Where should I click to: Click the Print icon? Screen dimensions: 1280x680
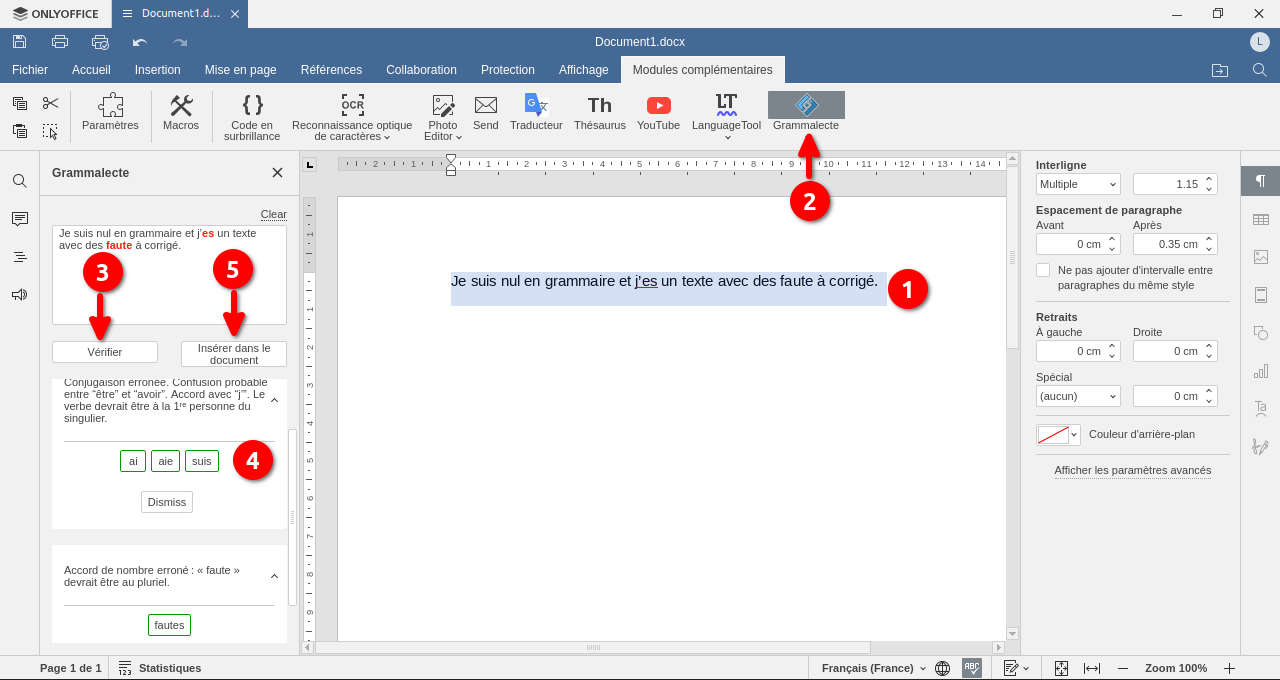coord(60,42)
